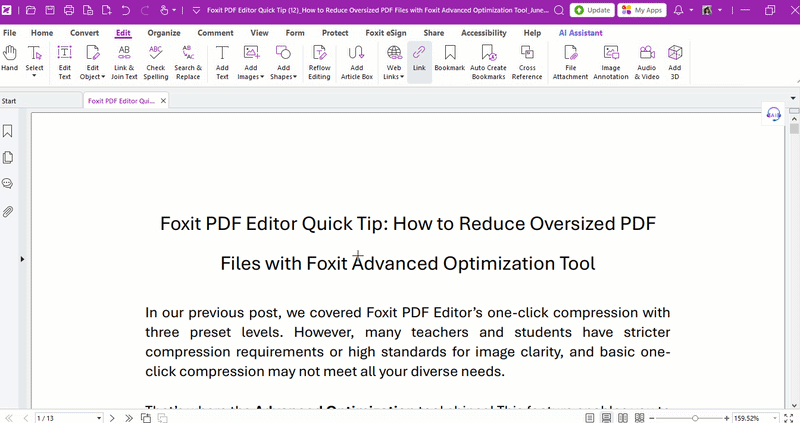This screenshot has width=800, height=423.
Task: Click the zoom out minus button
Action: pos(652,418)
